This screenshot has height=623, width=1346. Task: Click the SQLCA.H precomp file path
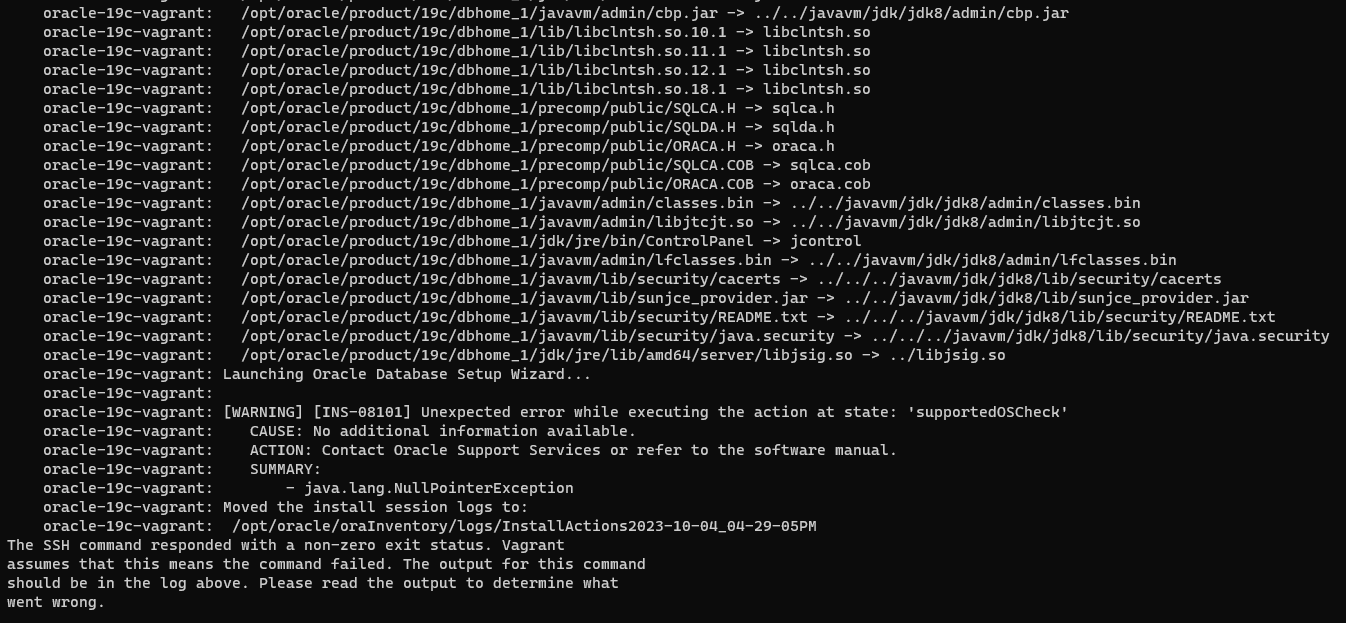[x=488, y=108]
